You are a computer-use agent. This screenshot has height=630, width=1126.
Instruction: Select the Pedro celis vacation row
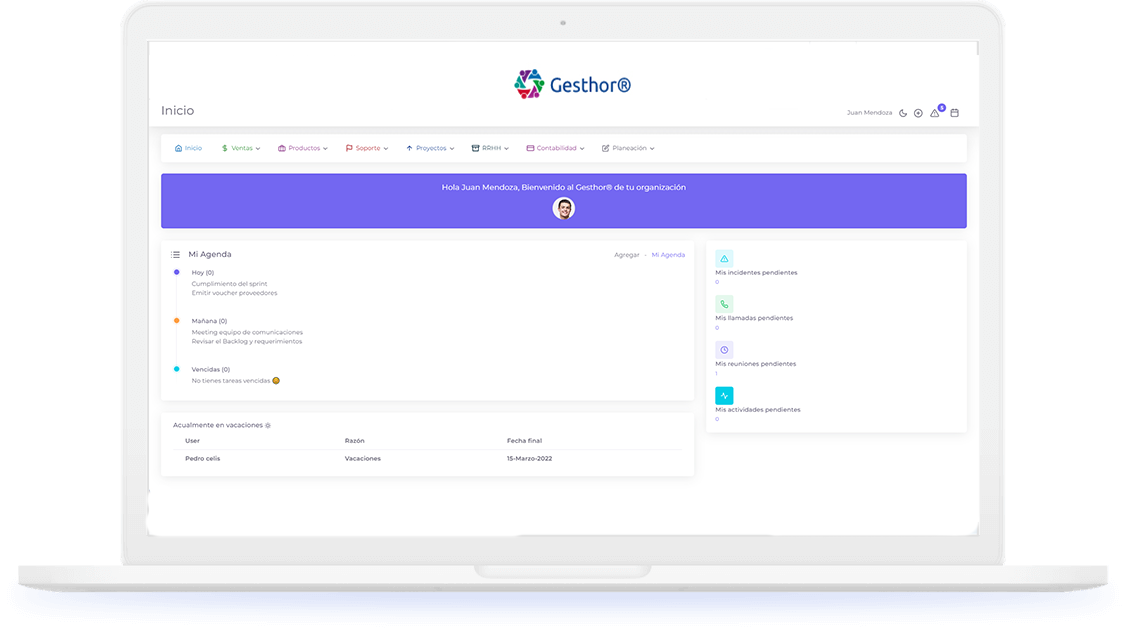(427, 459)
